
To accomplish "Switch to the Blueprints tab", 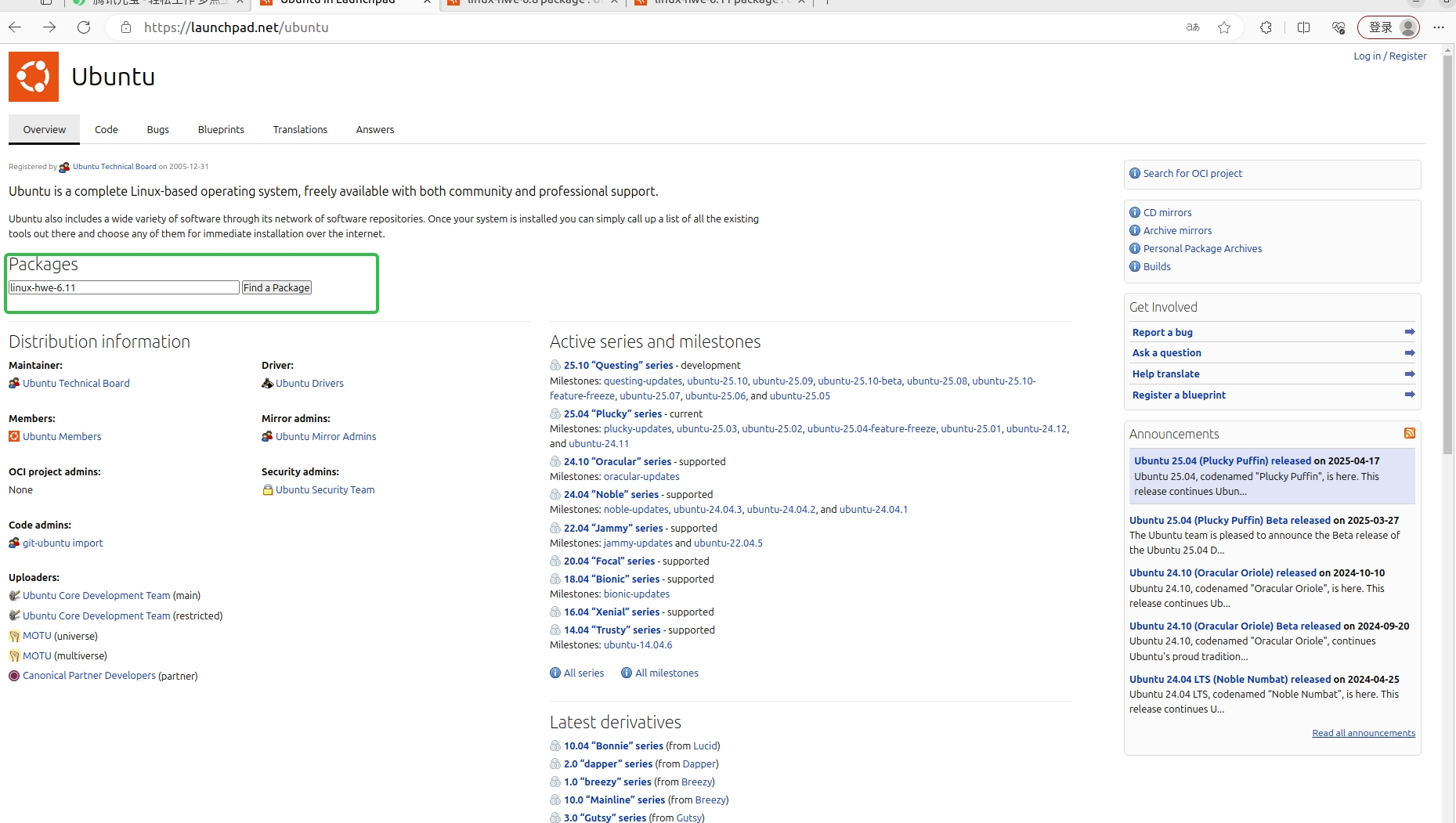I will point(221,129).
